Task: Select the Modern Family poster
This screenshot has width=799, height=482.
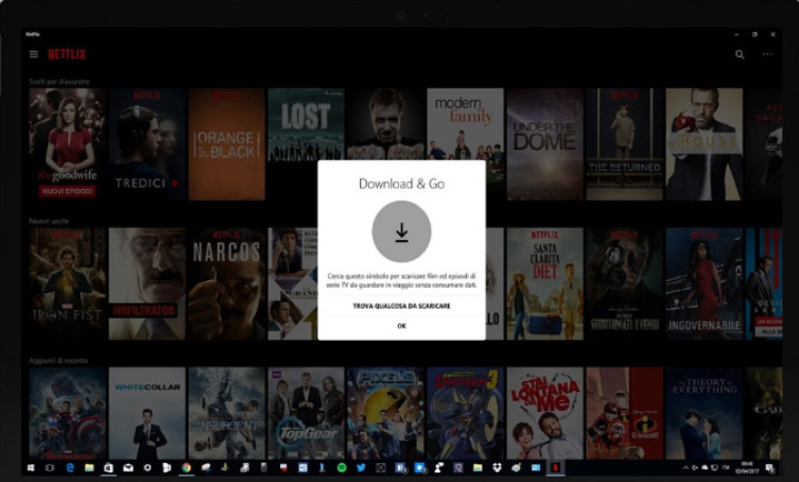Action: [465, 125]
